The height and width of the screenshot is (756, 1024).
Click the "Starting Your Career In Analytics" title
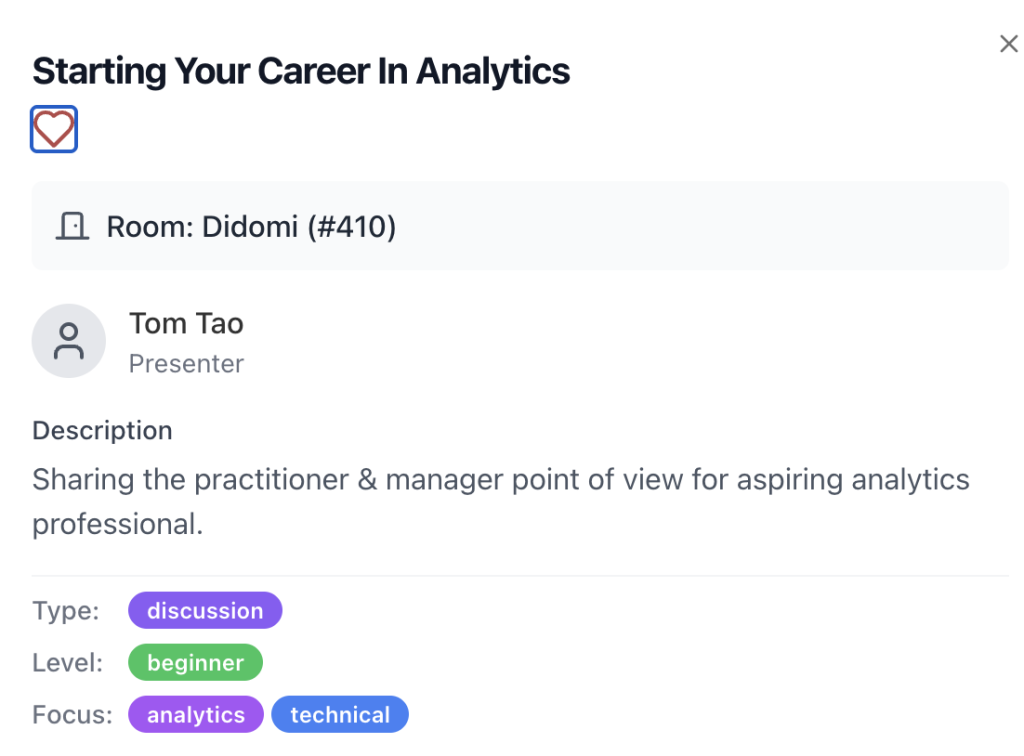[301, 72]
